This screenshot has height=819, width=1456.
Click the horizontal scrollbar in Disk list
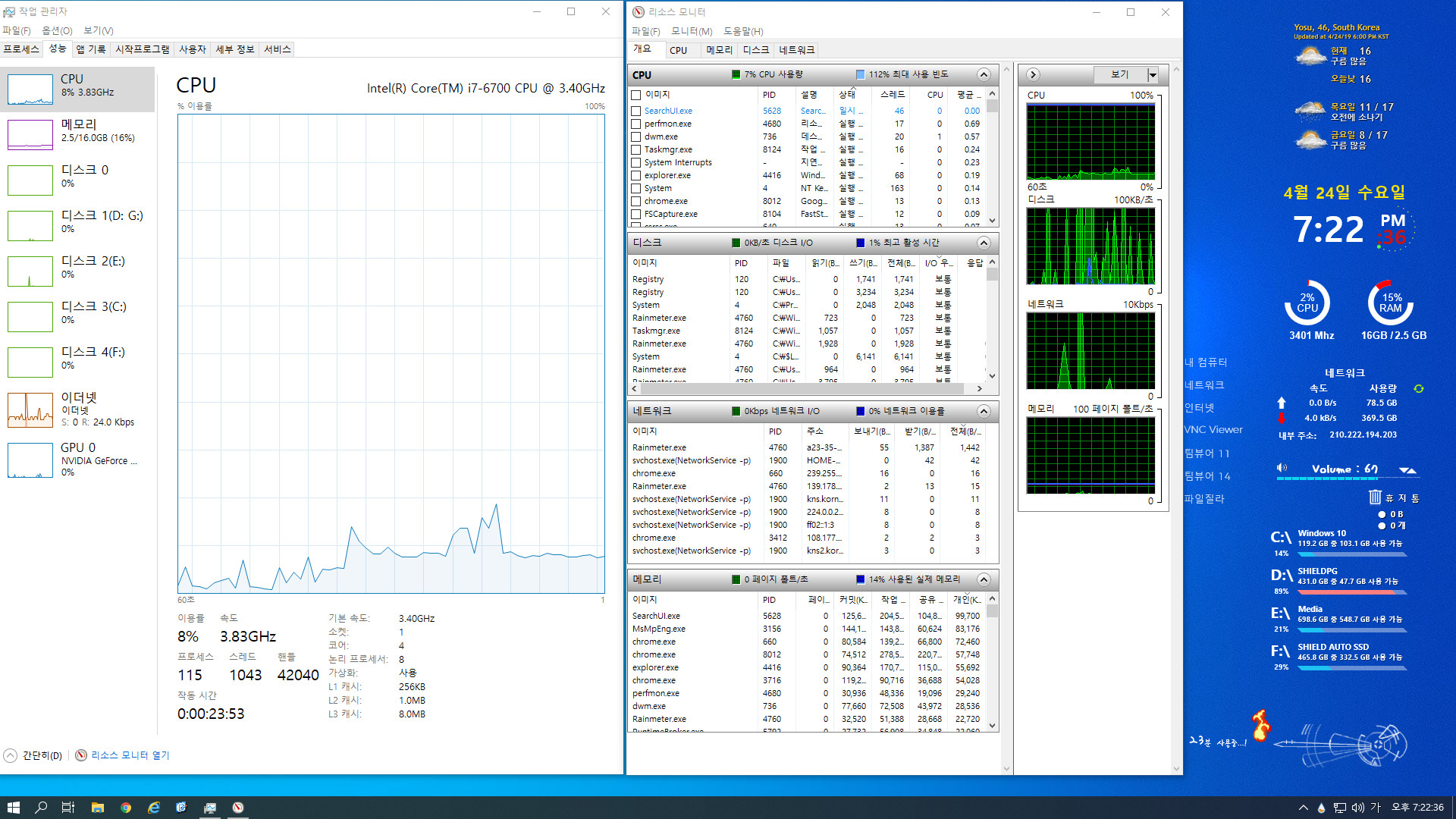point(802,388)
